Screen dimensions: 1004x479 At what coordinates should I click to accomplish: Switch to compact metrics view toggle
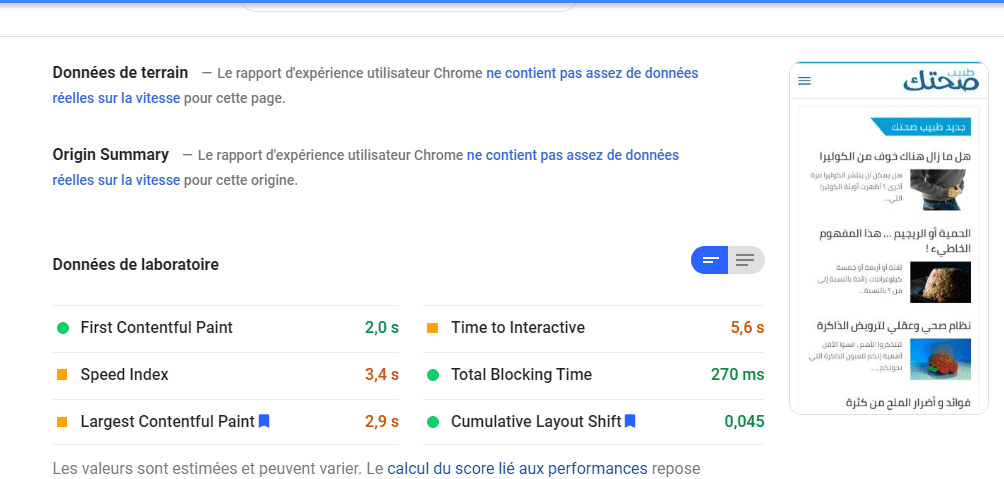(x=710, y=261)
